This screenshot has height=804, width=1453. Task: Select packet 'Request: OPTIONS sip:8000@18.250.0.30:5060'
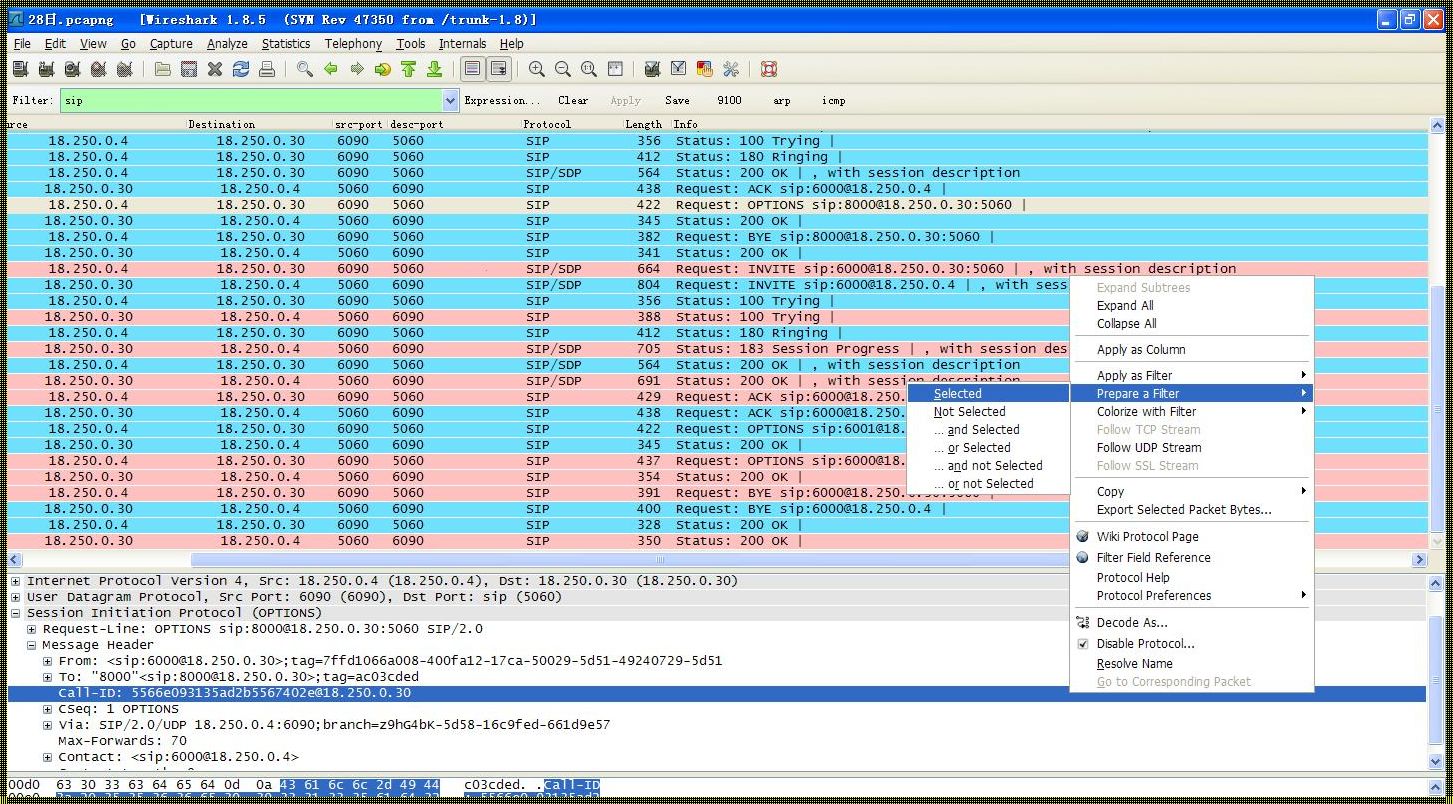717,205
